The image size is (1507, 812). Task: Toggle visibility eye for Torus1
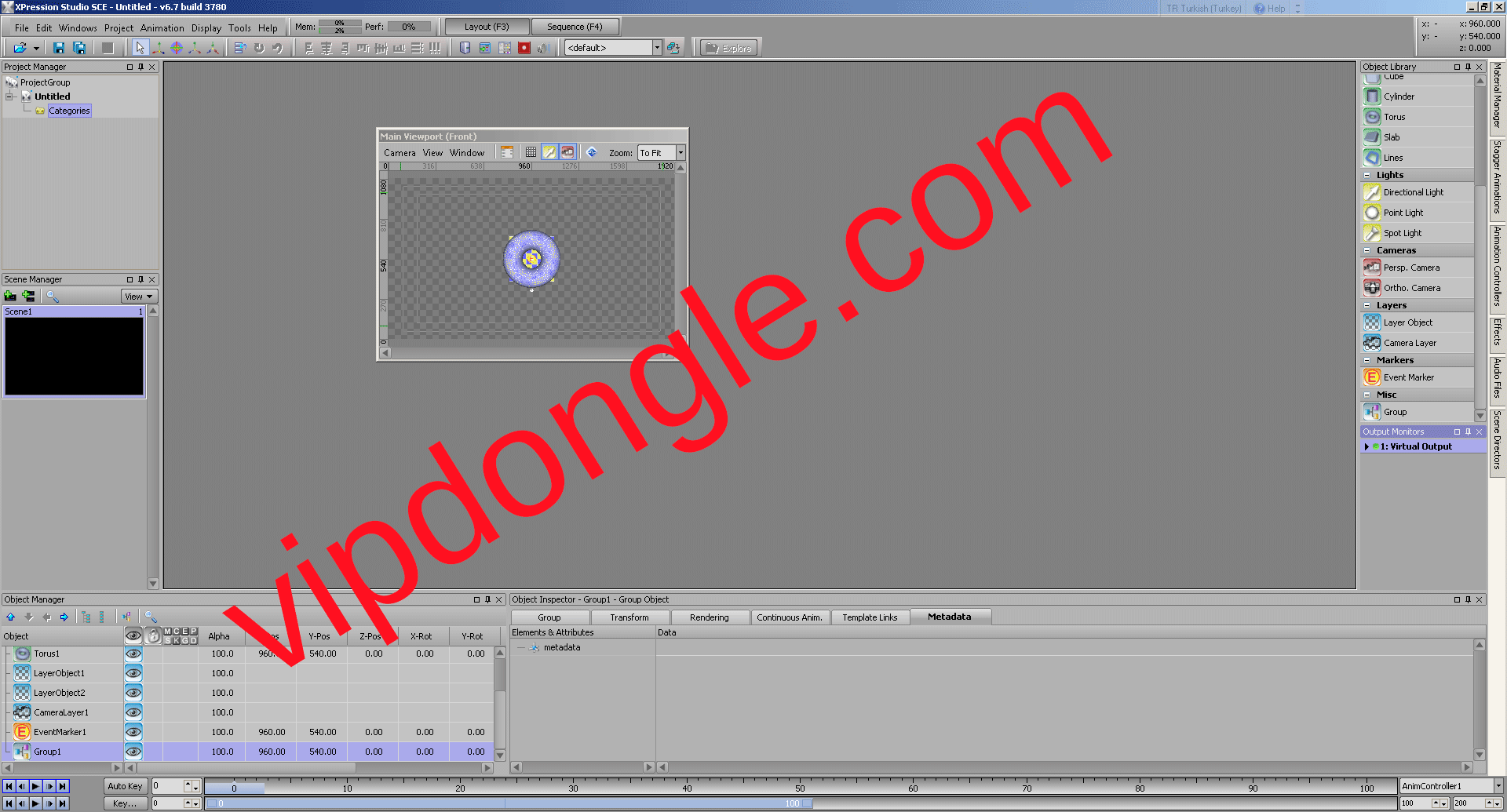(x=133, y=654)
